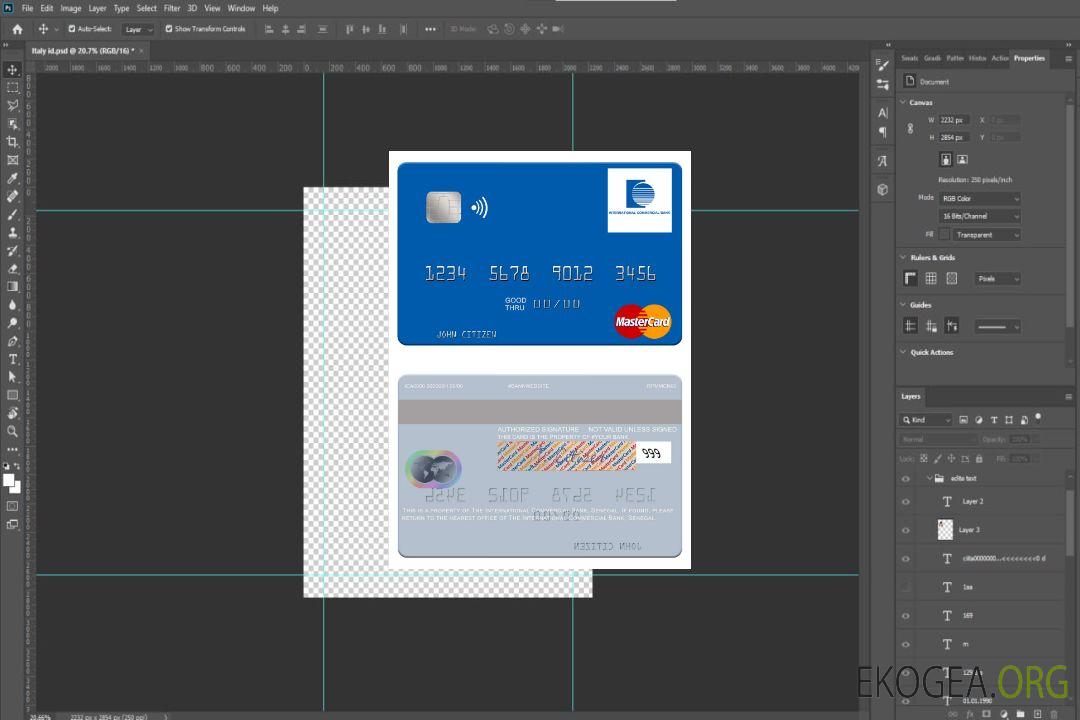
Task: Select the Crop tool
Action: pos(12,142)
